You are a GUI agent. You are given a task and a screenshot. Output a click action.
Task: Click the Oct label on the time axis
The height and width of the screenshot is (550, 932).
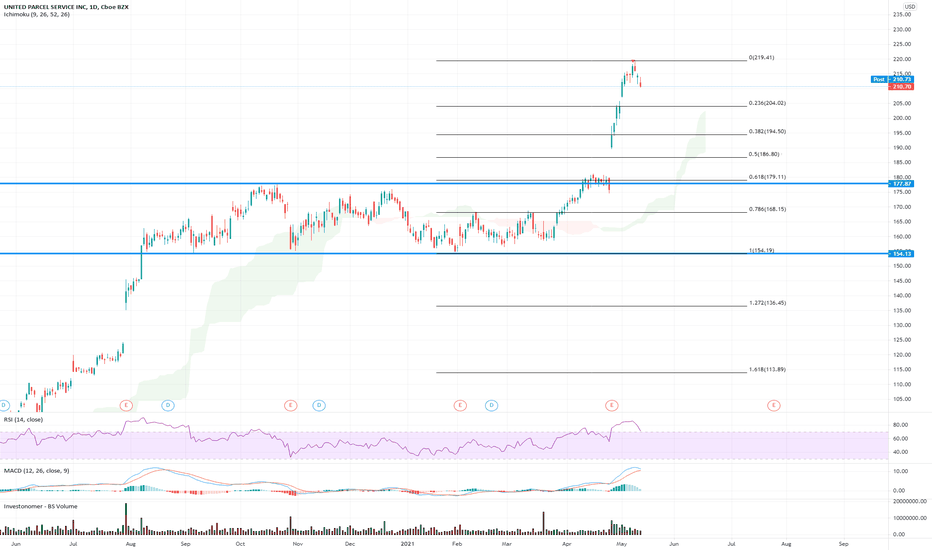pyautogui.click(x=240, y=543)
